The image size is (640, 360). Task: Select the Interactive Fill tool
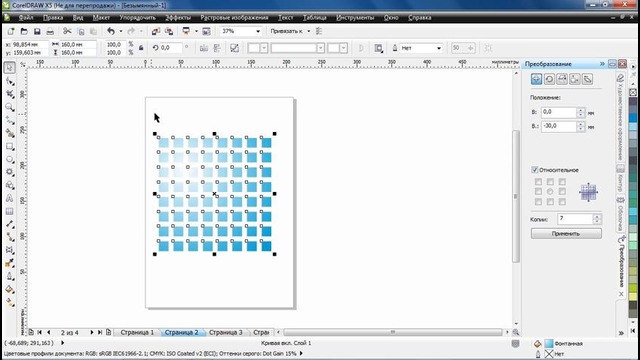(10, 302)
